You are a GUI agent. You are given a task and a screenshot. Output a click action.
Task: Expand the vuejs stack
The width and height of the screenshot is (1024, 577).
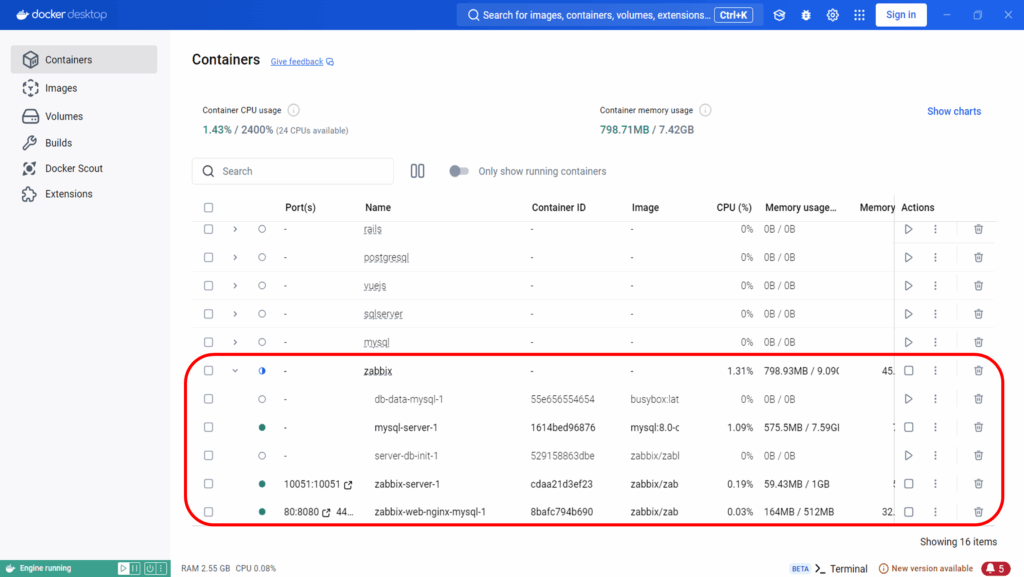[x=235, y=286]
